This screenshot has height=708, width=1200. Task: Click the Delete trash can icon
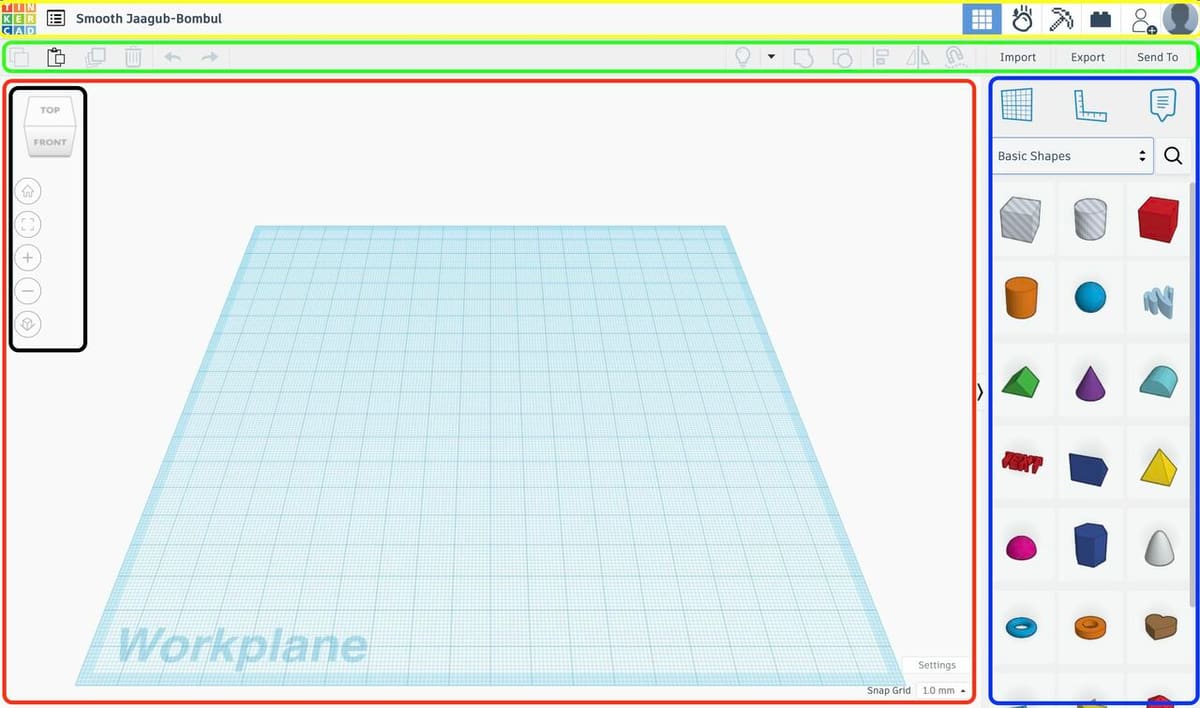133,57
